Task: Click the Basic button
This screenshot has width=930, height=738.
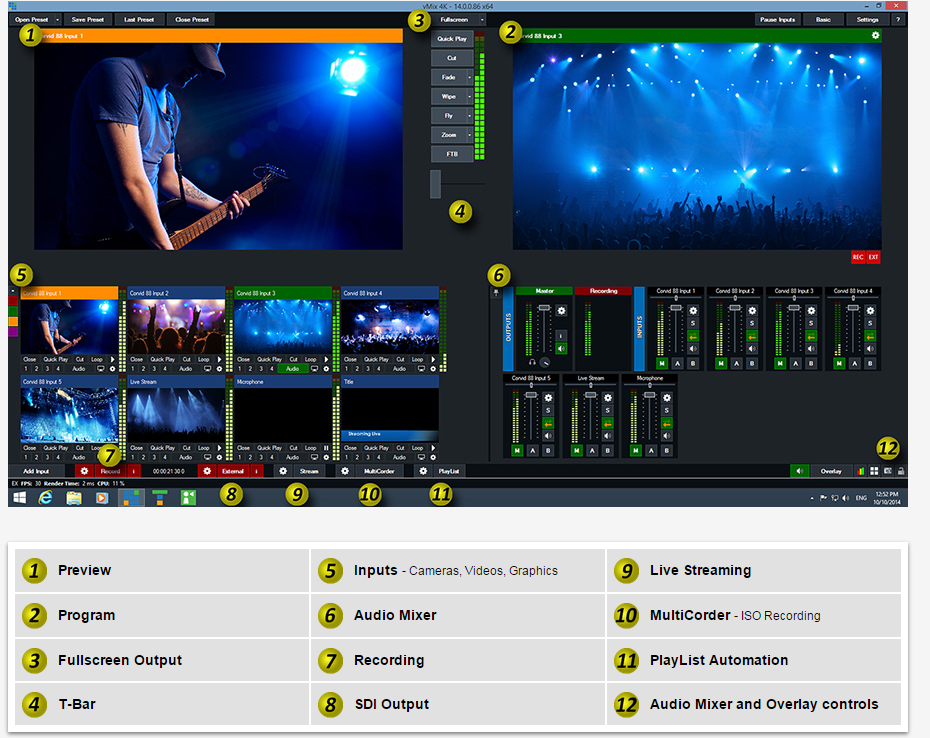Action: pos(823,20)
